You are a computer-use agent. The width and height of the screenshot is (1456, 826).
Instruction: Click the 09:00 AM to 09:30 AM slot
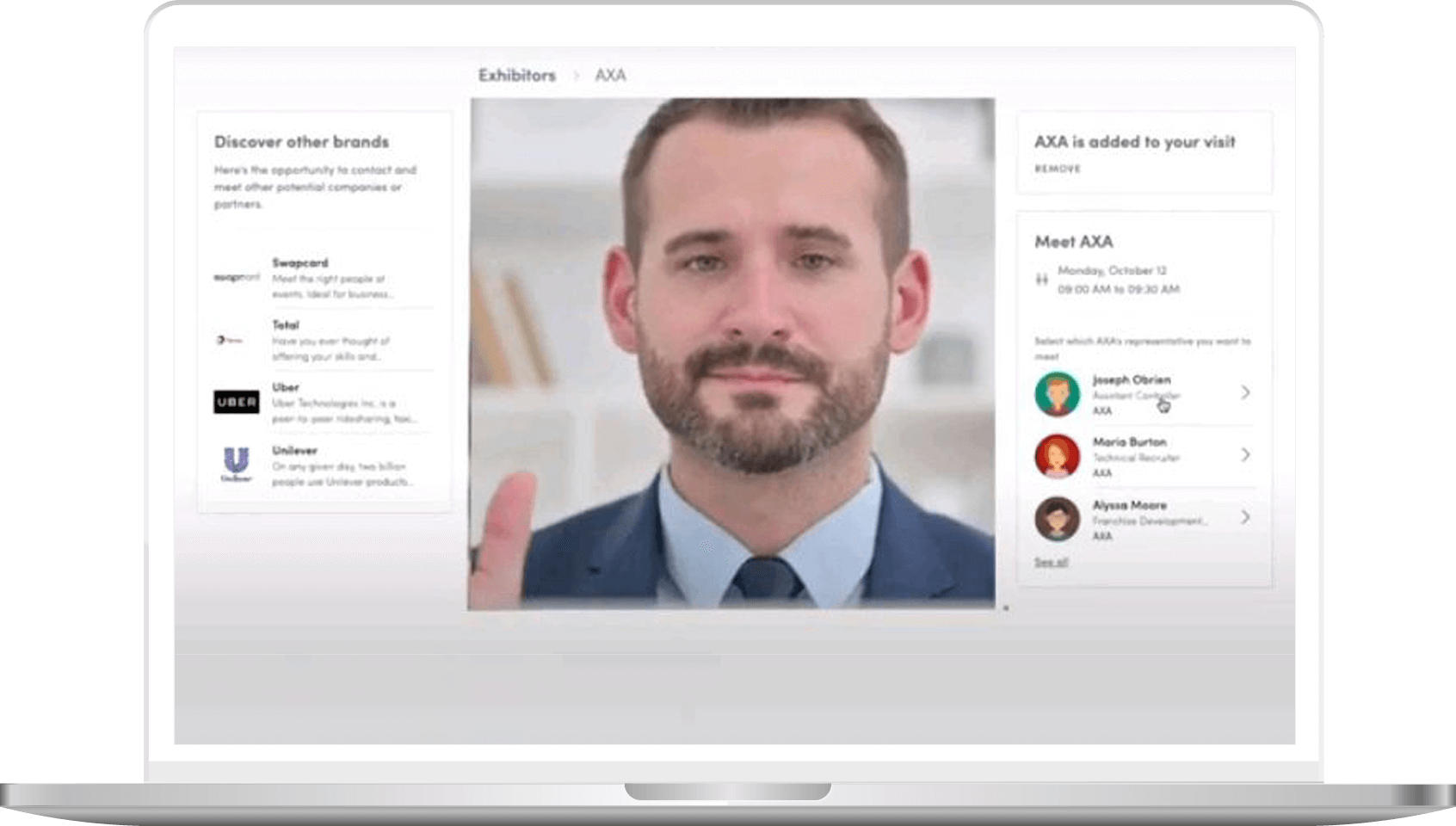[1118, 289]
